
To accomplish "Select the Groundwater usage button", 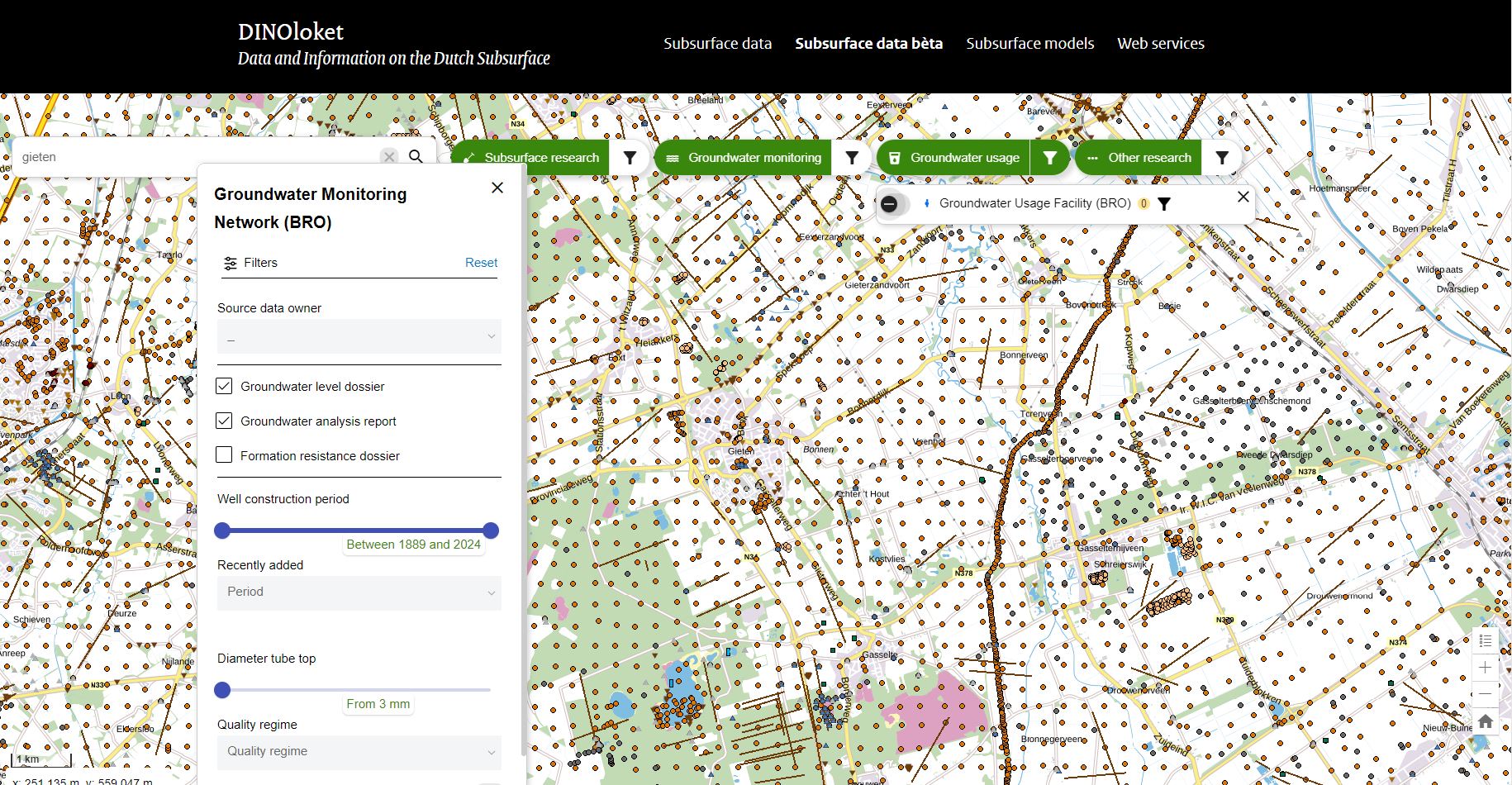I will [963, 157].
